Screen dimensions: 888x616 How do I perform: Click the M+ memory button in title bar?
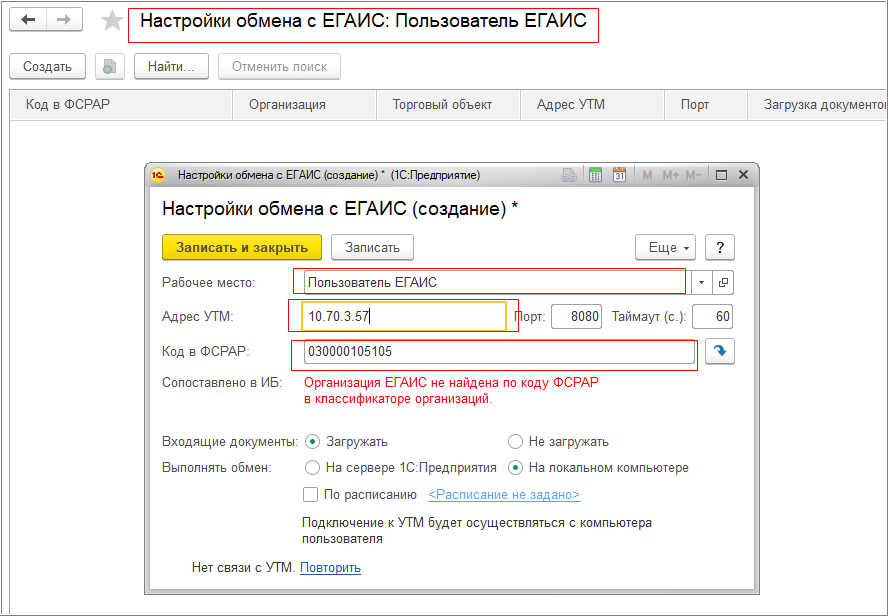click(x=671, y=175)
